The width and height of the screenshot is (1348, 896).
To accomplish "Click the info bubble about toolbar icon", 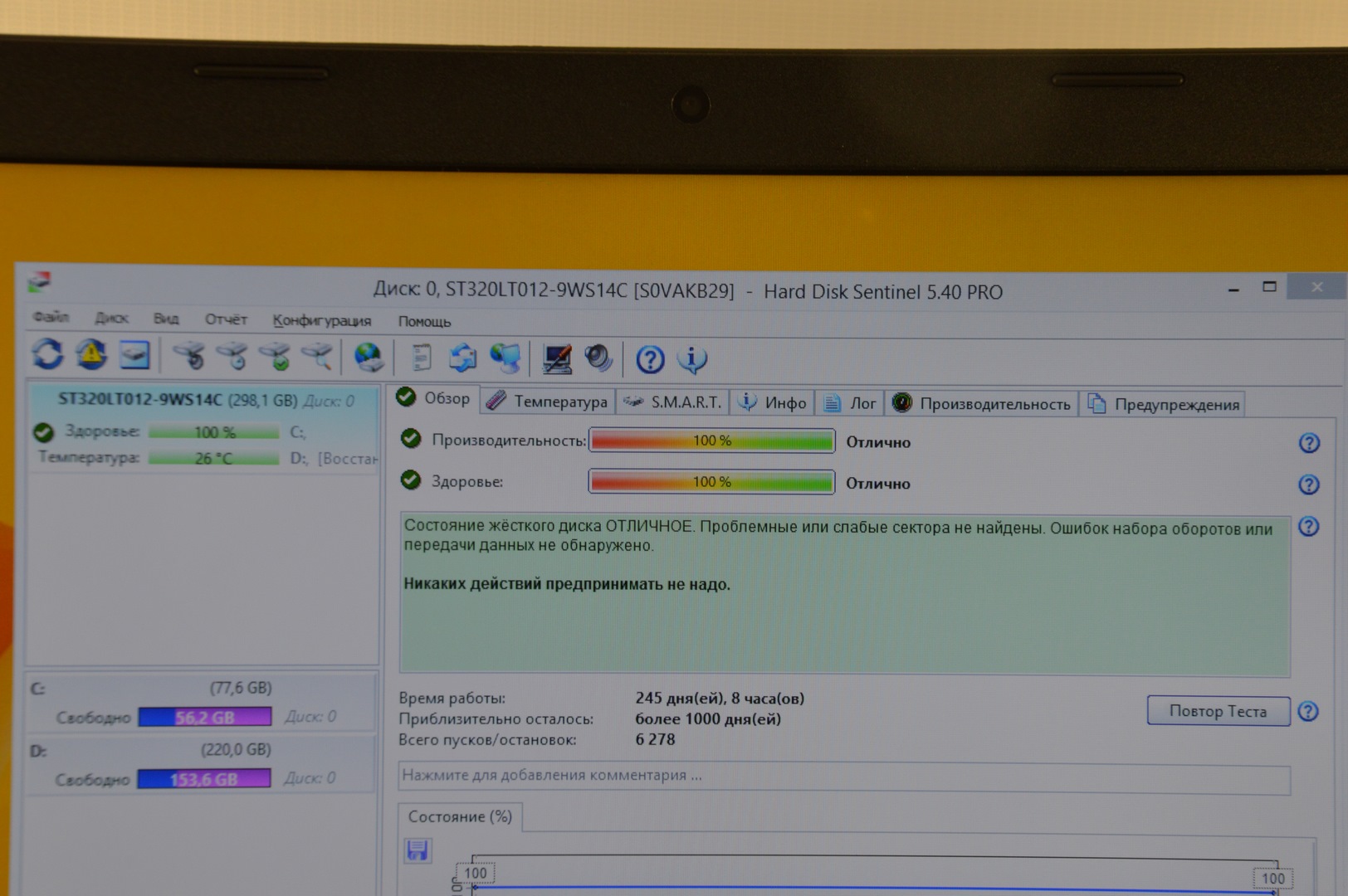I will 692,360.
